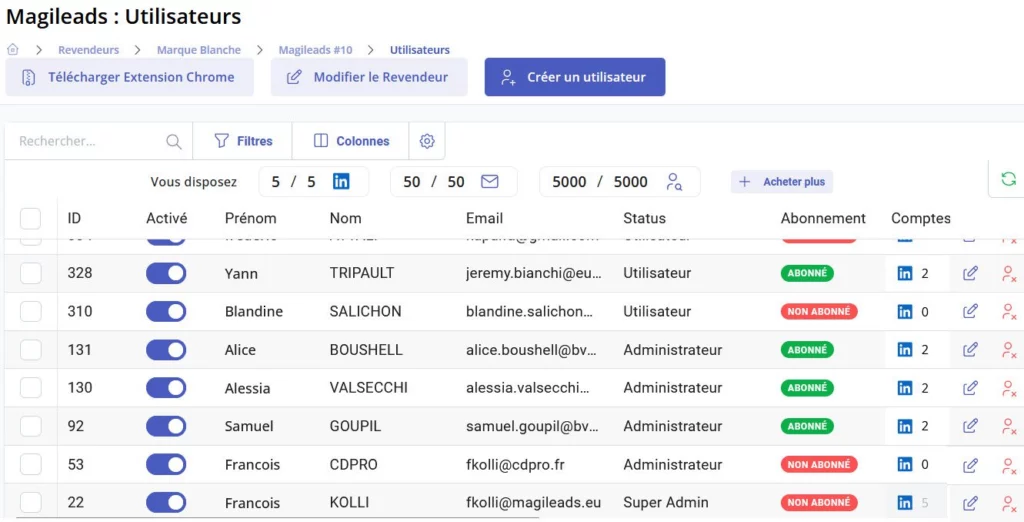The width and height of the screenshot is (1024, 522).
Task: Click into the Rechercher search field
Action: (88, 141)
